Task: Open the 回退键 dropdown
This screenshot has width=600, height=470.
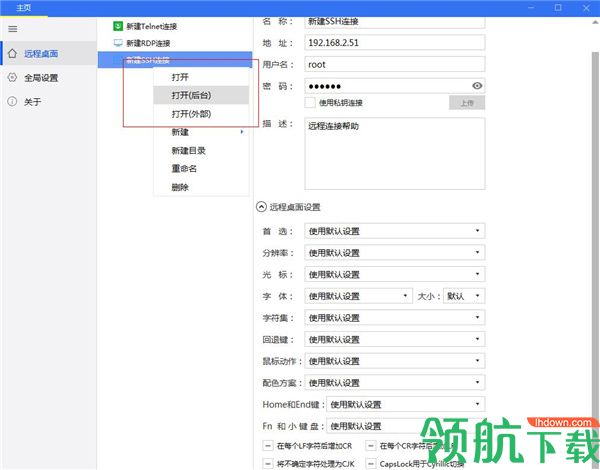Action: [395, 339]
